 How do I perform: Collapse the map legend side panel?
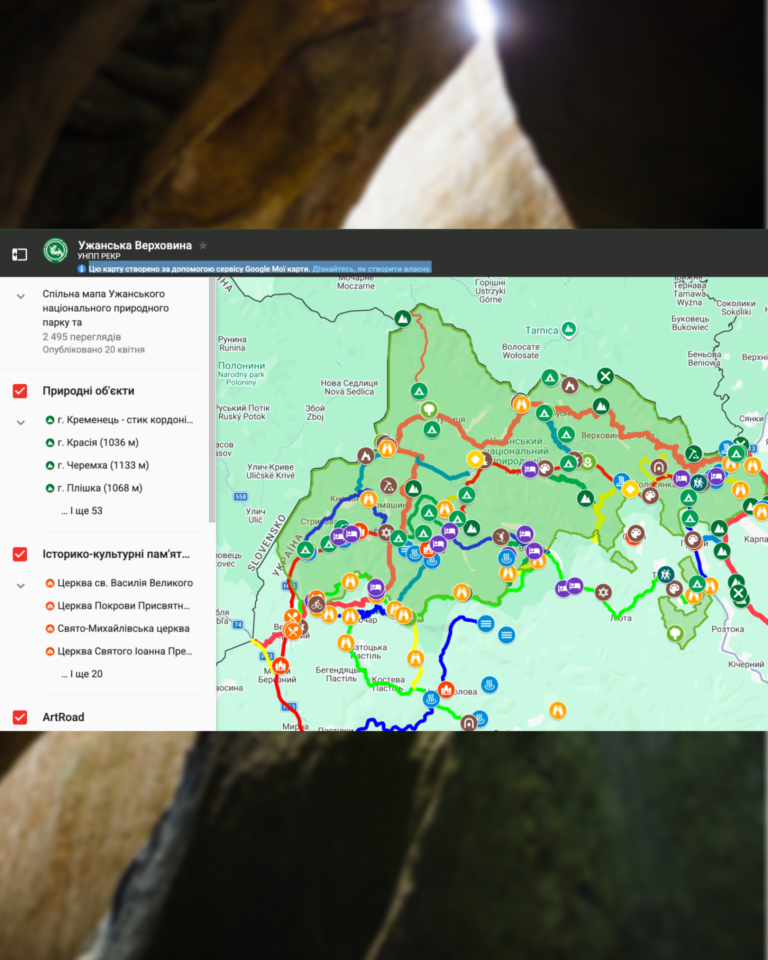(x=20, y=254)
